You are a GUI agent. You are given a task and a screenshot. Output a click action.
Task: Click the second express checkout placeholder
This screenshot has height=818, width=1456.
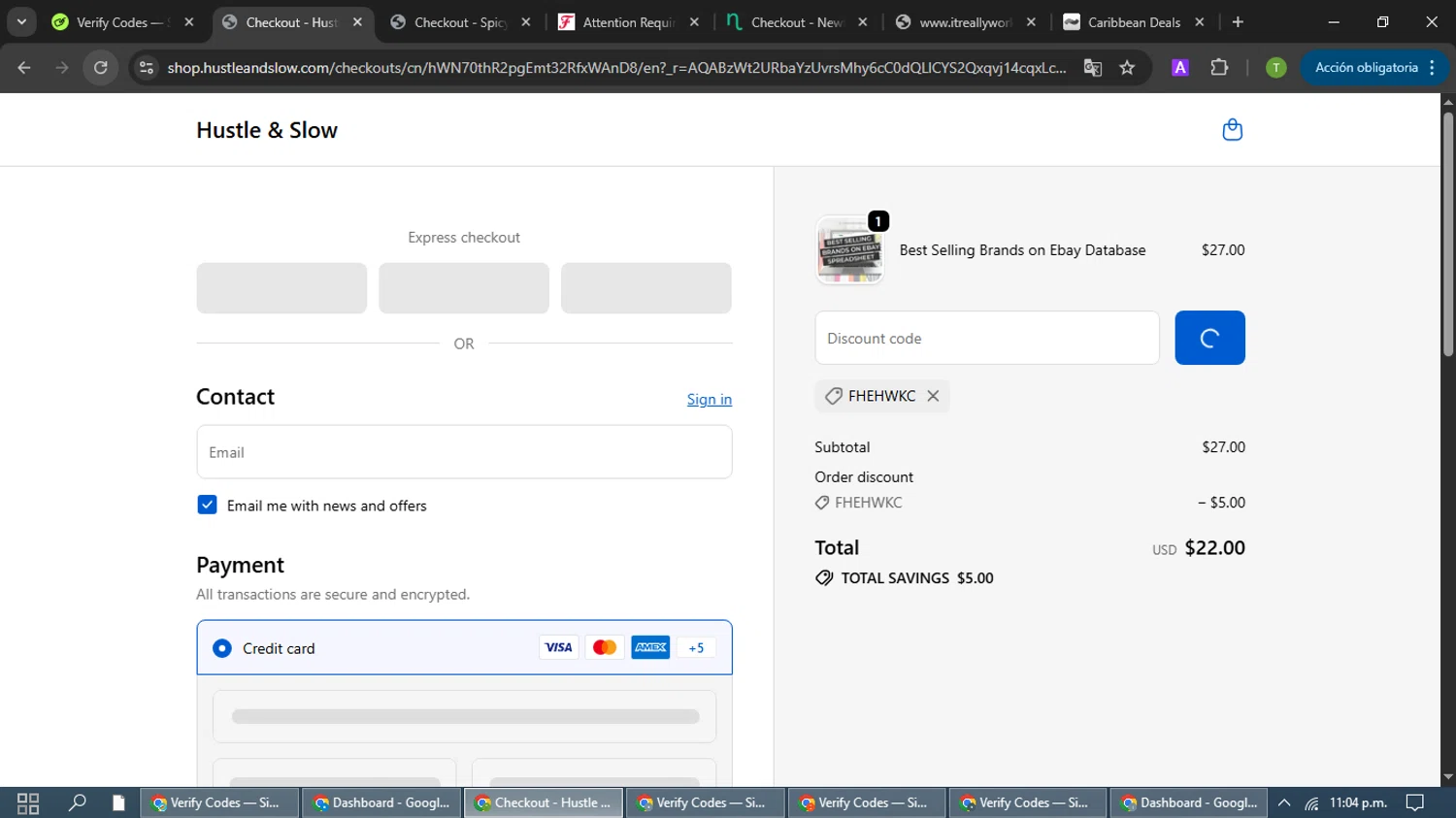[464, 288]
